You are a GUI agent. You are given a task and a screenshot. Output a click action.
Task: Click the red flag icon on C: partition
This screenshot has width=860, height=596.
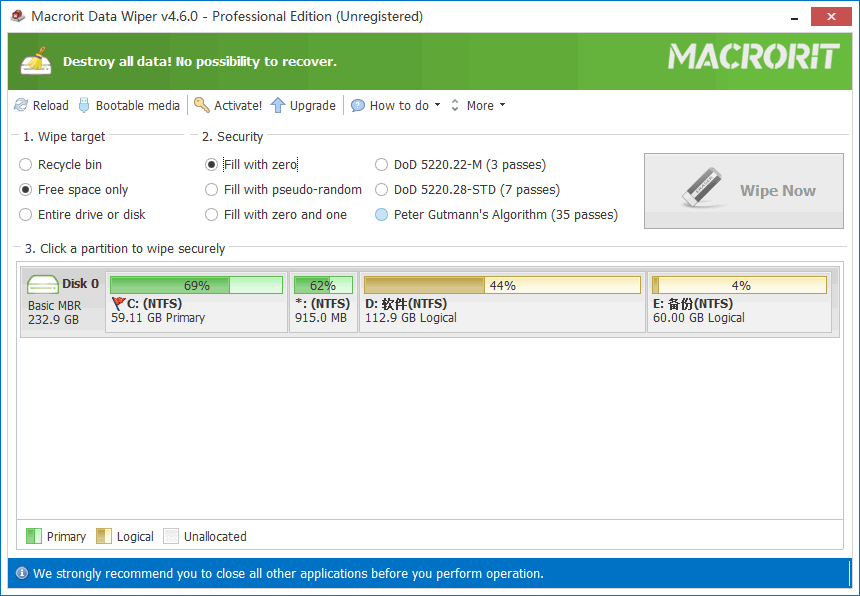click(118, 303)
